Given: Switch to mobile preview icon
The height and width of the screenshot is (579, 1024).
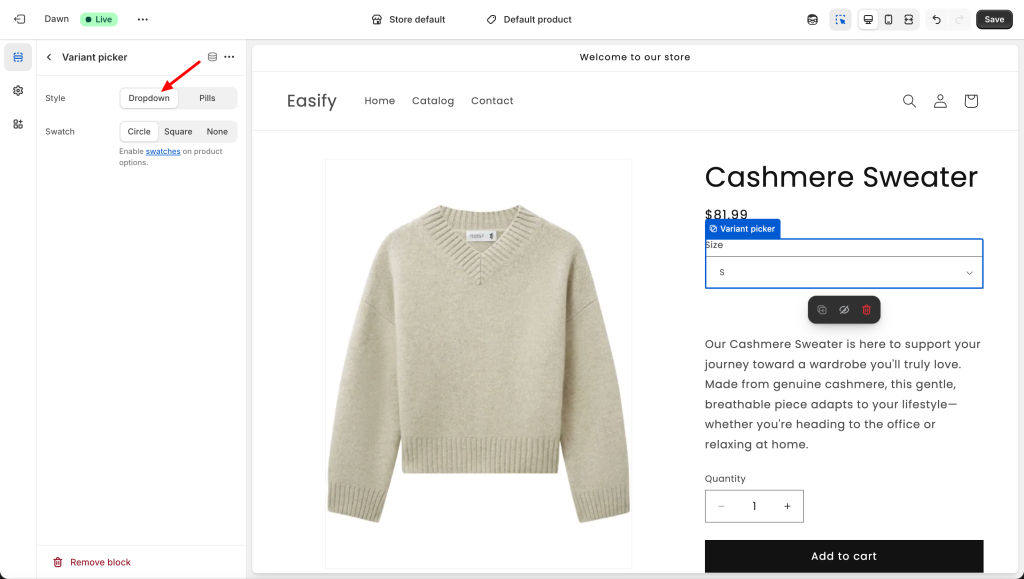Looking at the screenshot, I should click(x=888, y=19).
